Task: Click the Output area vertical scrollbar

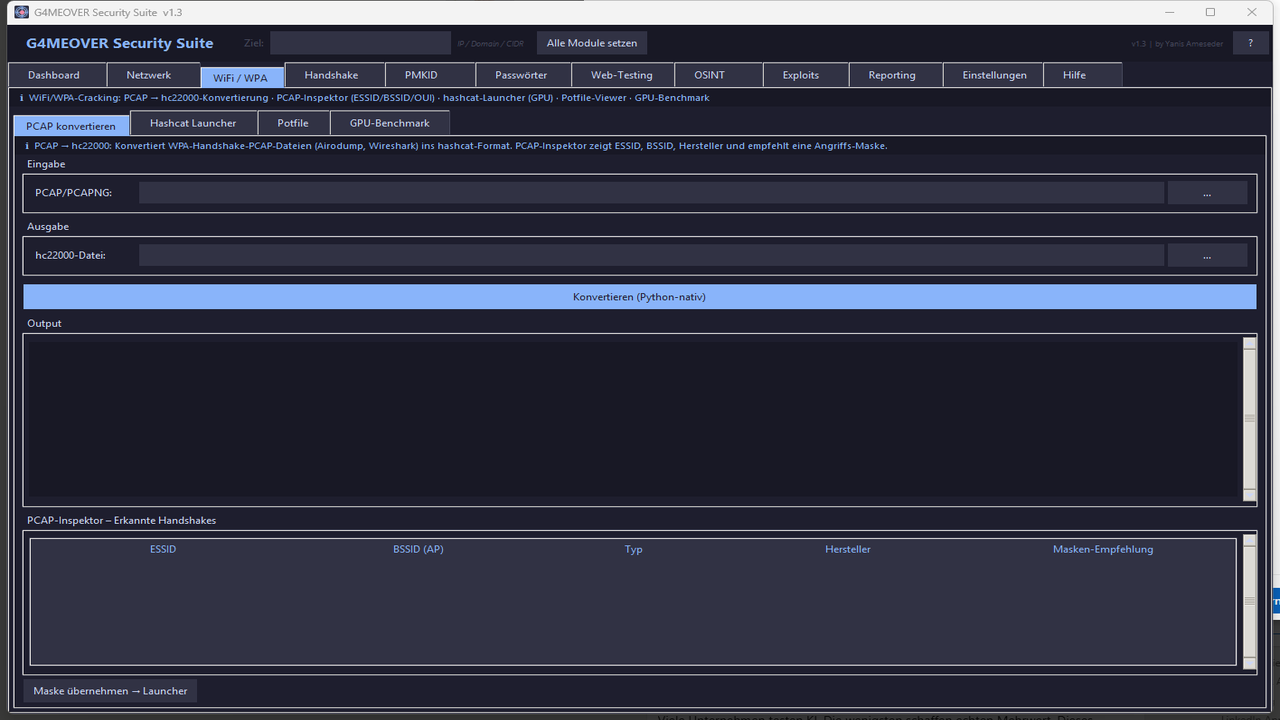Action: pyautogui.click(x=1249, y=420)
